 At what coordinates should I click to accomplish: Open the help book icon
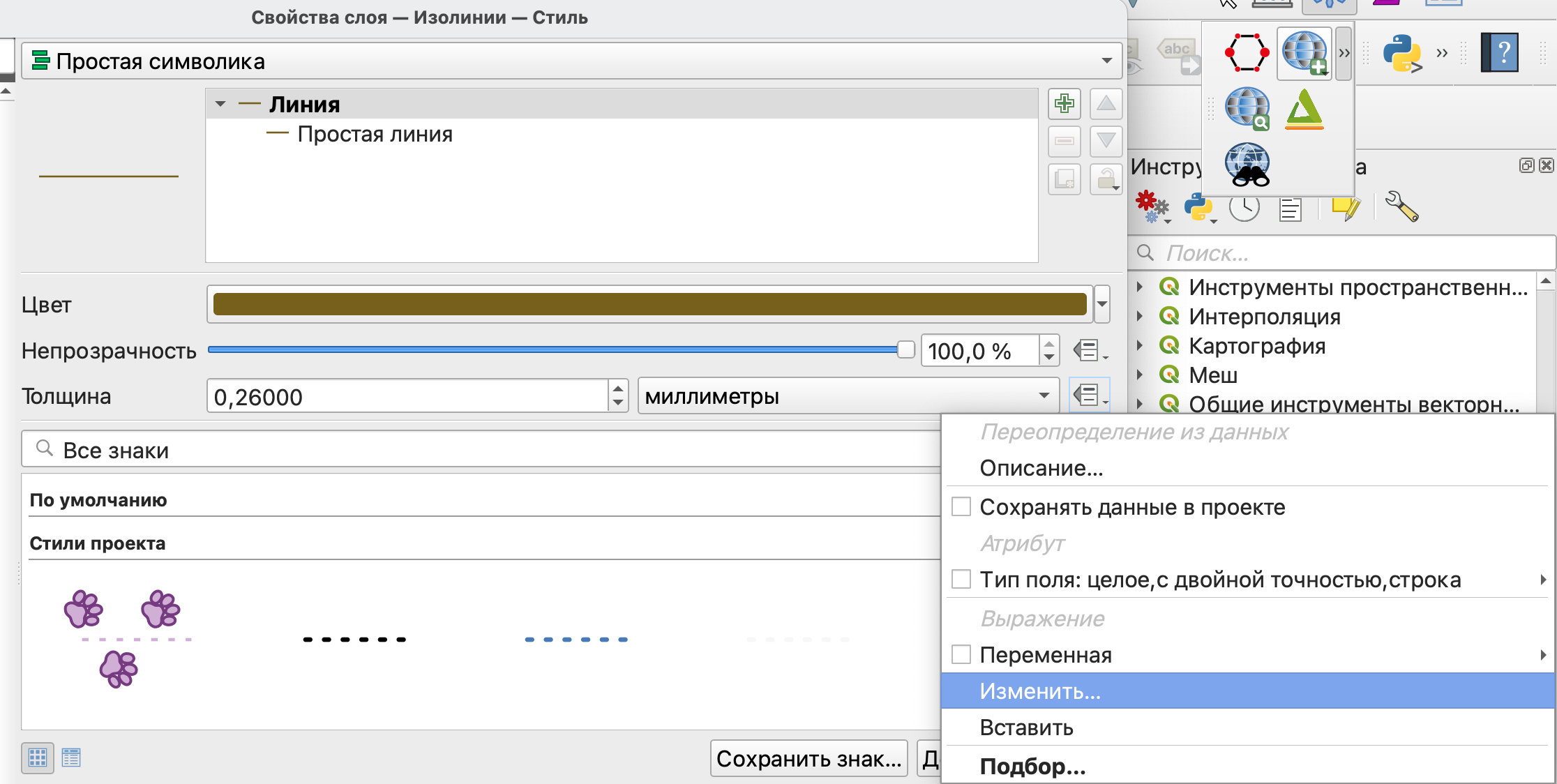pos(1499,53)
